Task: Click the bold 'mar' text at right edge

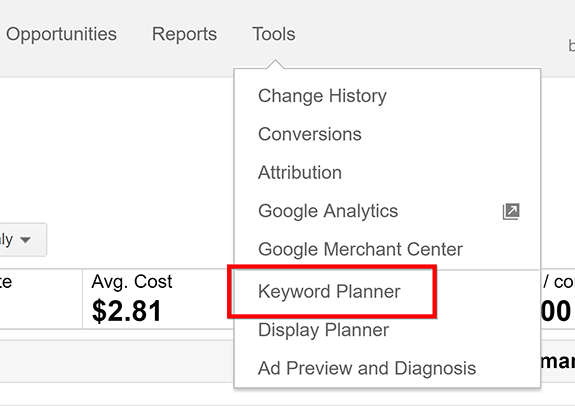Action: 558,361
